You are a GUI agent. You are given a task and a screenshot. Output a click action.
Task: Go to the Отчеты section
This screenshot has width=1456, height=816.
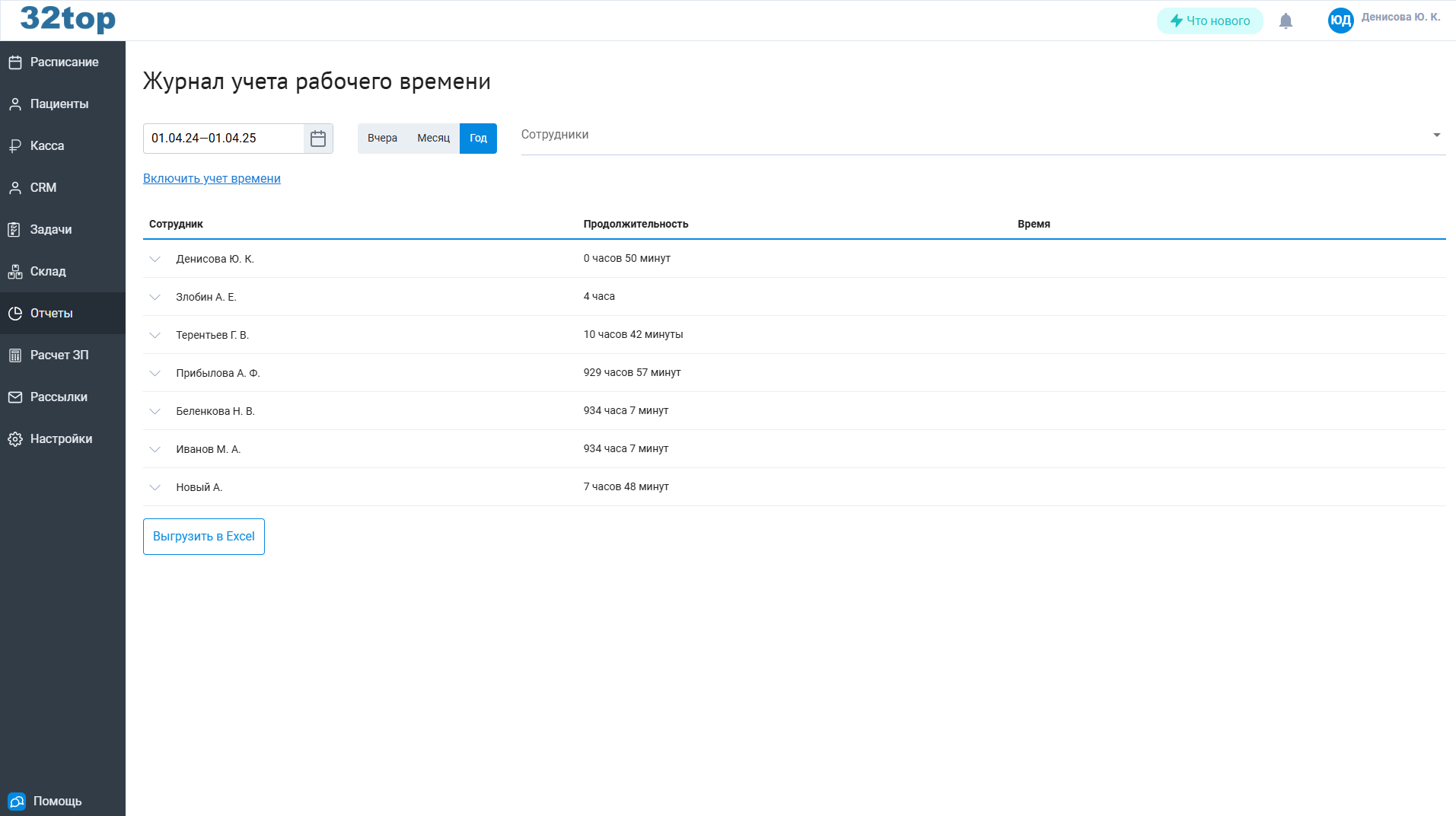coord(62,314)
